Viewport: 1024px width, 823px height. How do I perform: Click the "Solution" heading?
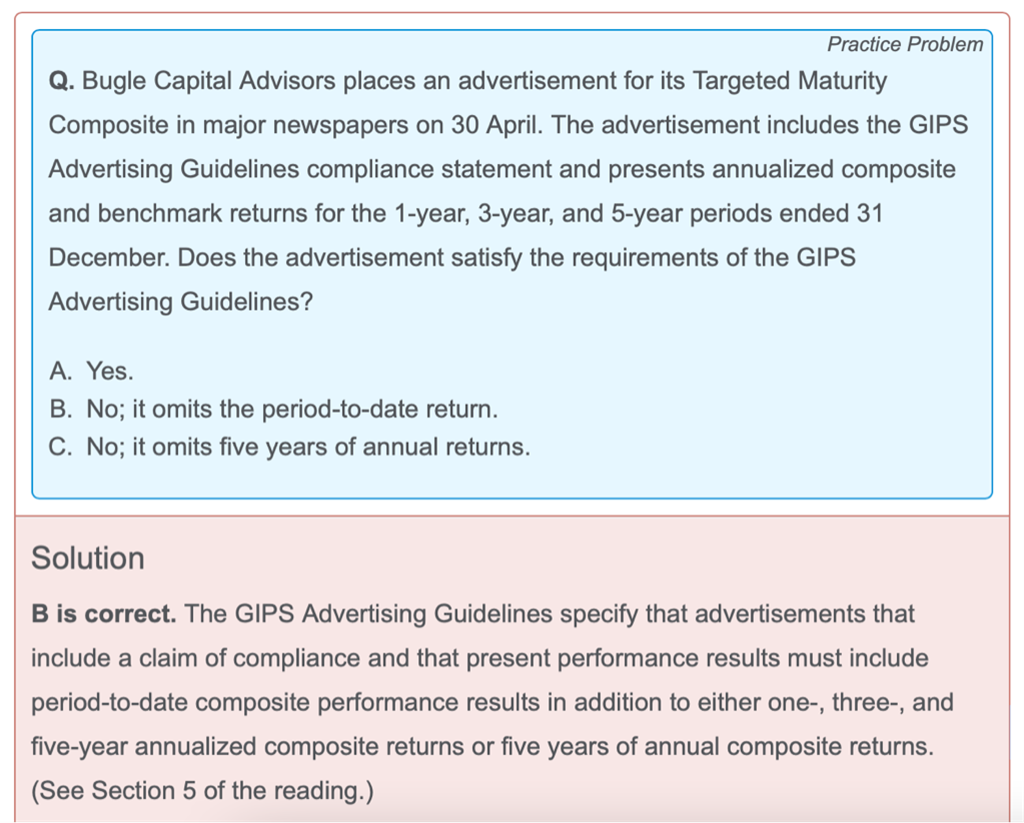(88, 558)
